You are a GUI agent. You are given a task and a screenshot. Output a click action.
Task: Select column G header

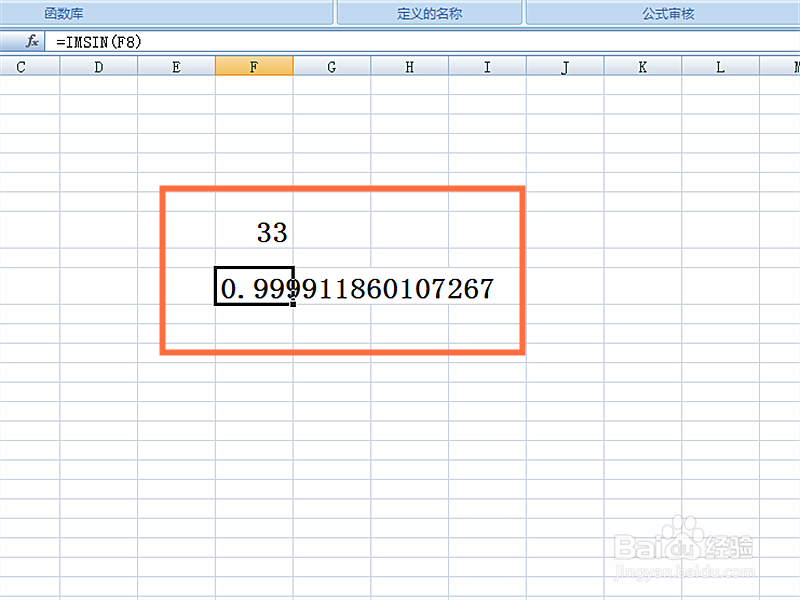coord(332,67)
